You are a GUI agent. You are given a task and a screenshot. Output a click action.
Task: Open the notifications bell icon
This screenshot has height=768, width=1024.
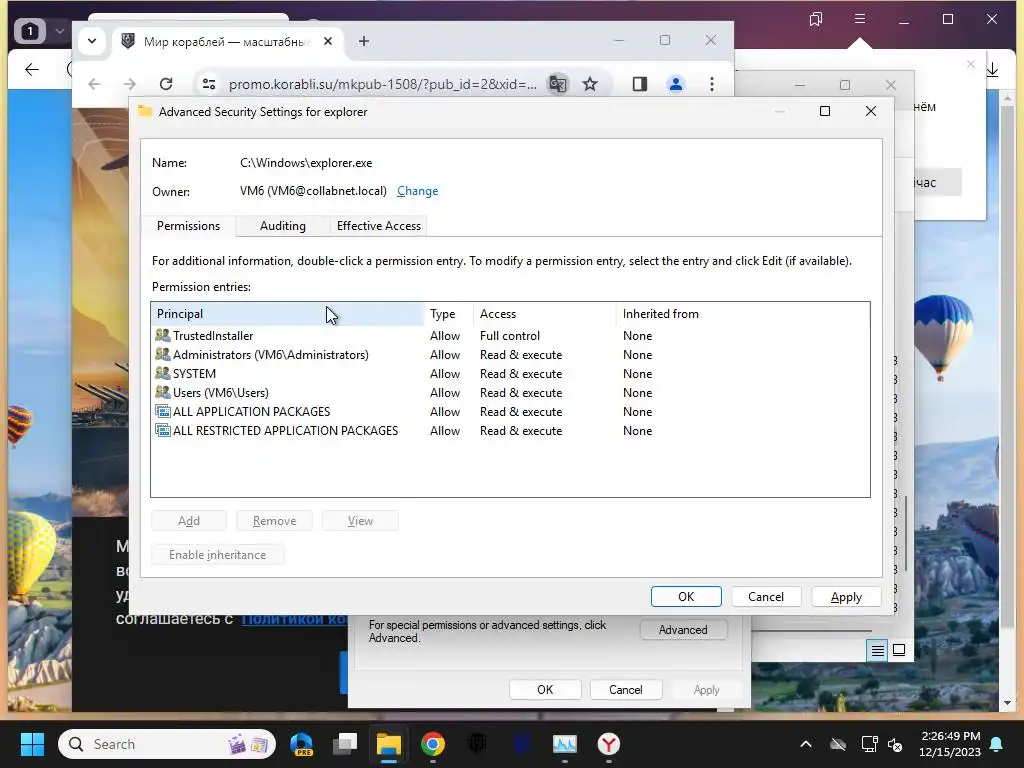(997, 744)
